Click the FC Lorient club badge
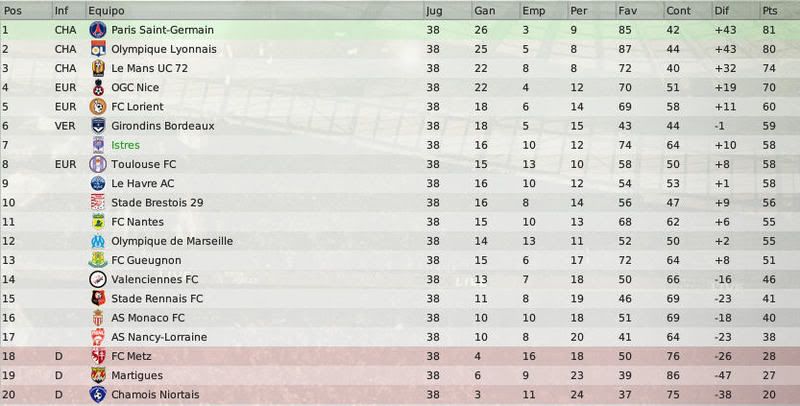 click(97, 107)
